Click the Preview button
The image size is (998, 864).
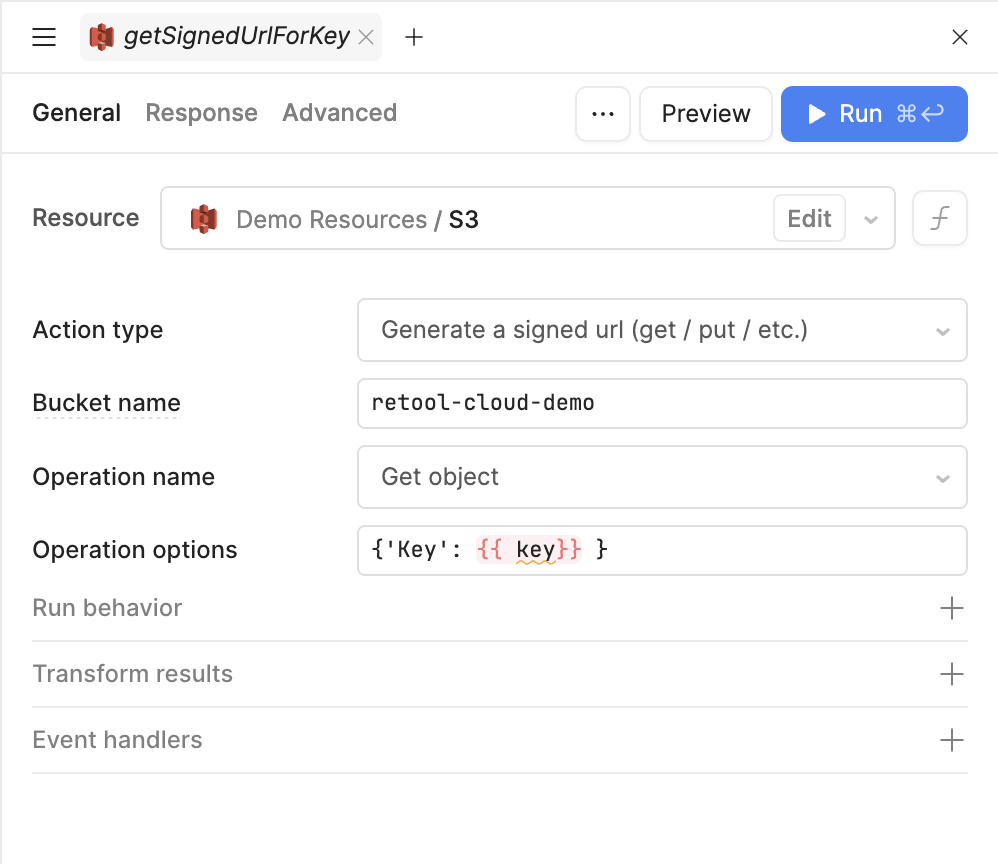(705, 114)
